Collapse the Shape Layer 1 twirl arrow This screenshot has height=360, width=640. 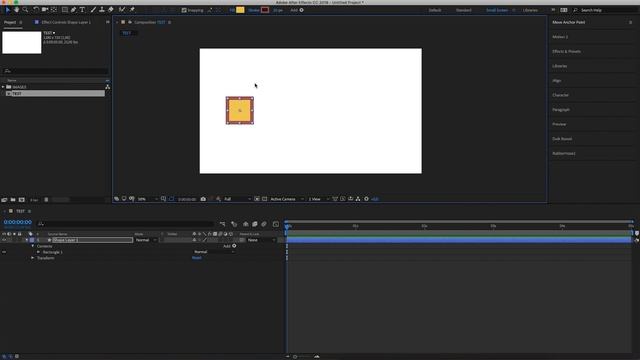click(x=27, y=240)
